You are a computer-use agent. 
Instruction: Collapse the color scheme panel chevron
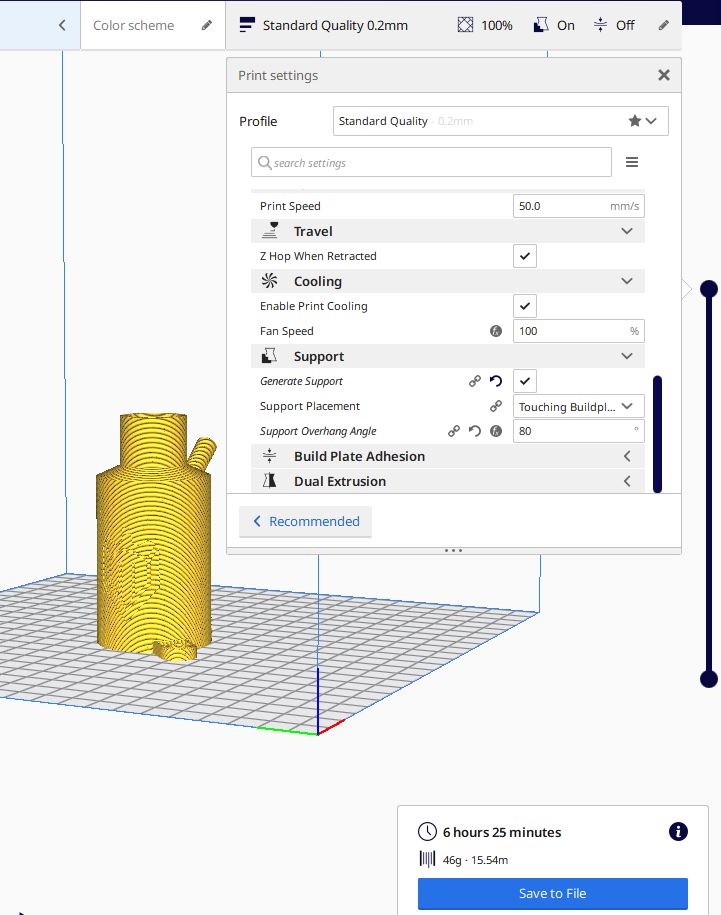click(62, 25)
